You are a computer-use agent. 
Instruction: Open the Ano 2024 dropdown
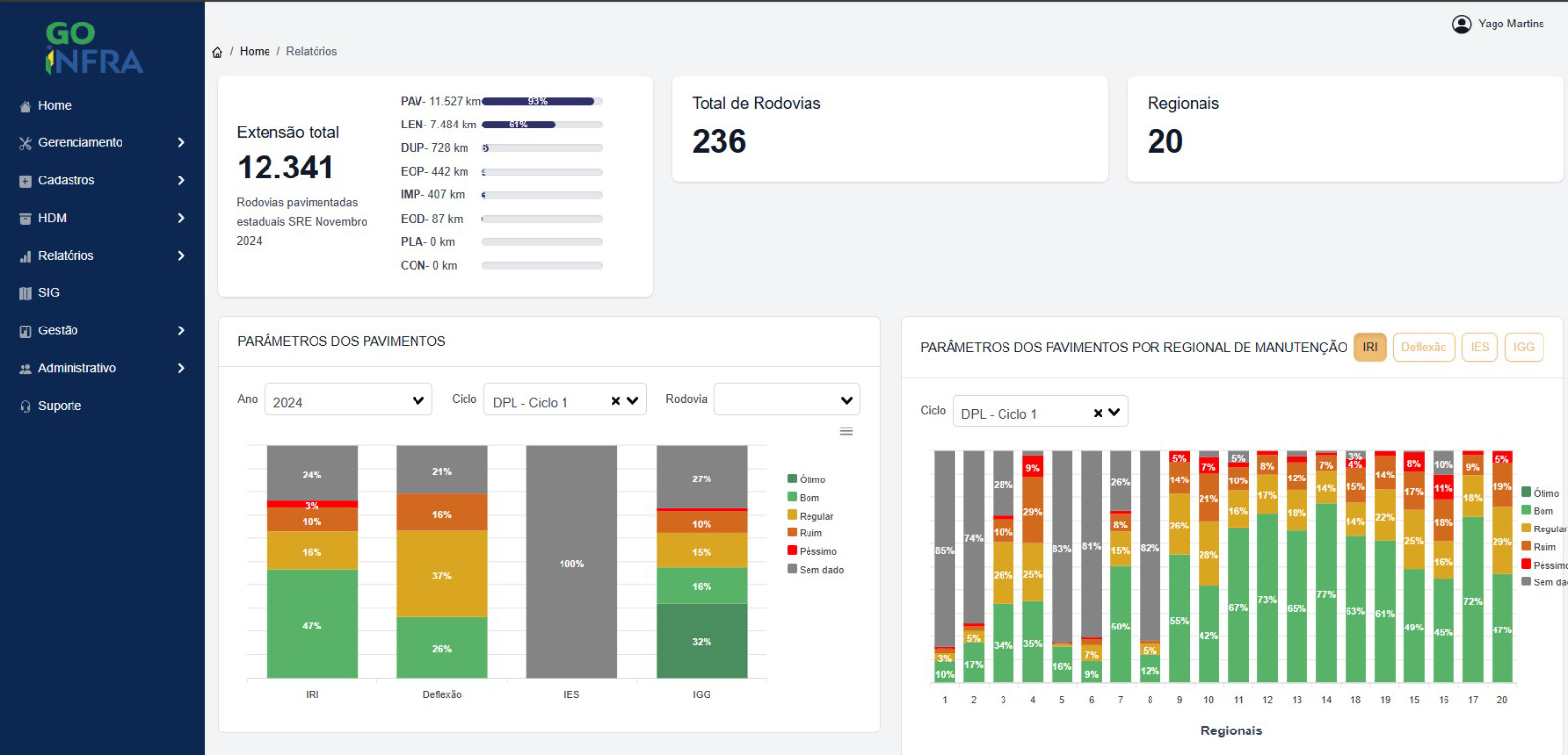(x=348, y=400)
